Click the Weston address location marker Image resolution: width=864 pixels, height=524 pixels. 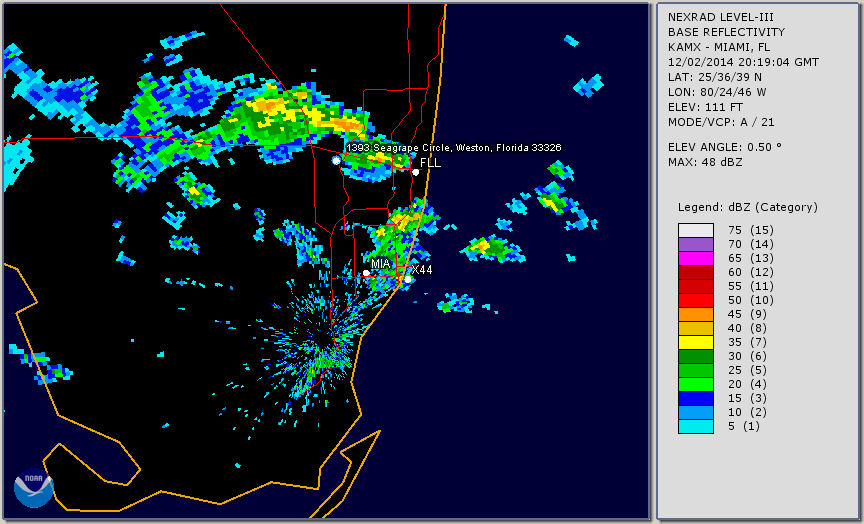(x=336, y=160)
